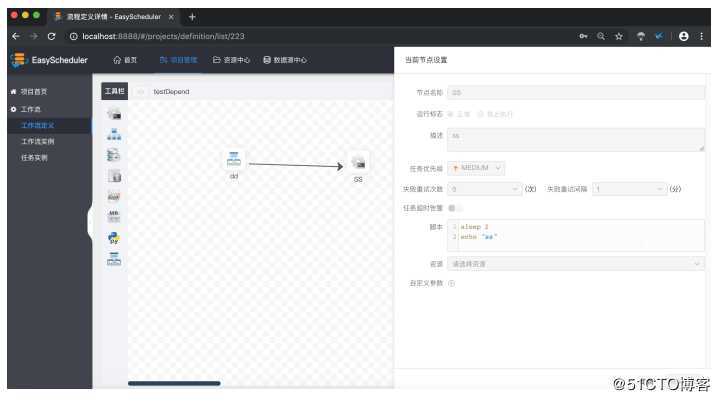This screenshot has width=720, height=401.
Task: Go forward in browser history
Action: point(34,36)
